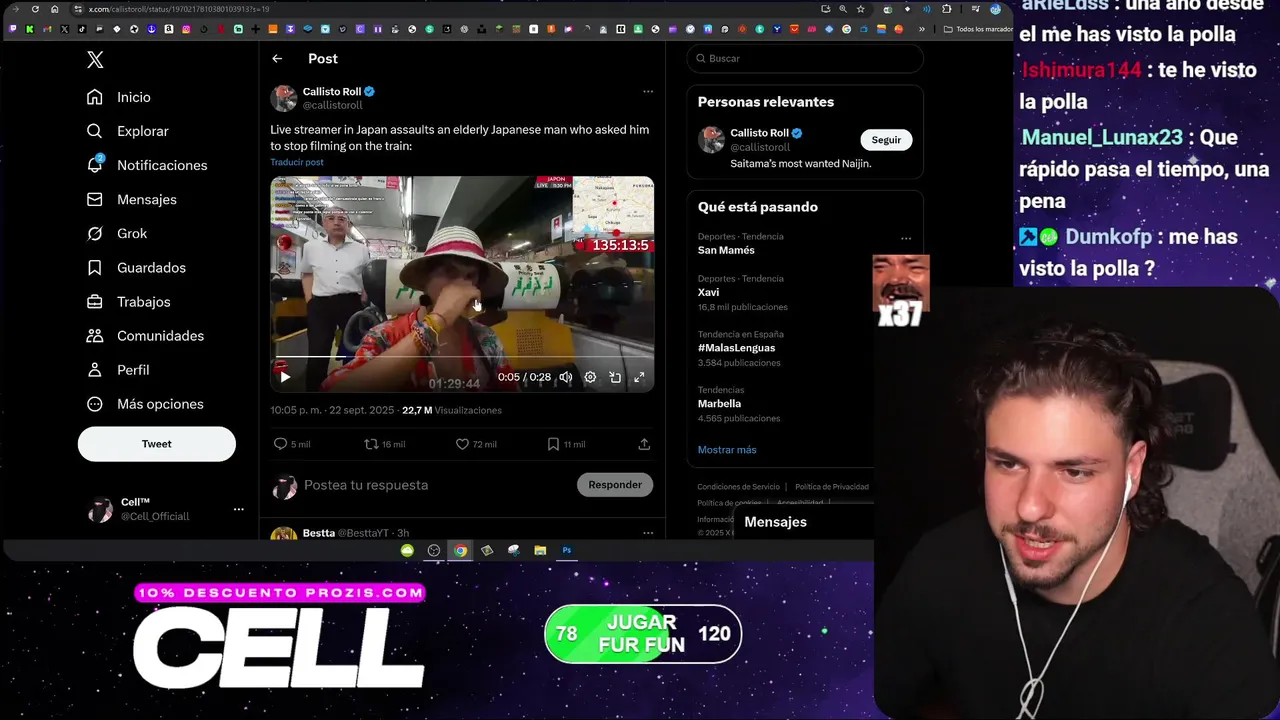The width and height of the screenshot is (1280, 720).
Task: Open Todos los marcadores bookmarks folder
Action: click(x=979, y=29)
